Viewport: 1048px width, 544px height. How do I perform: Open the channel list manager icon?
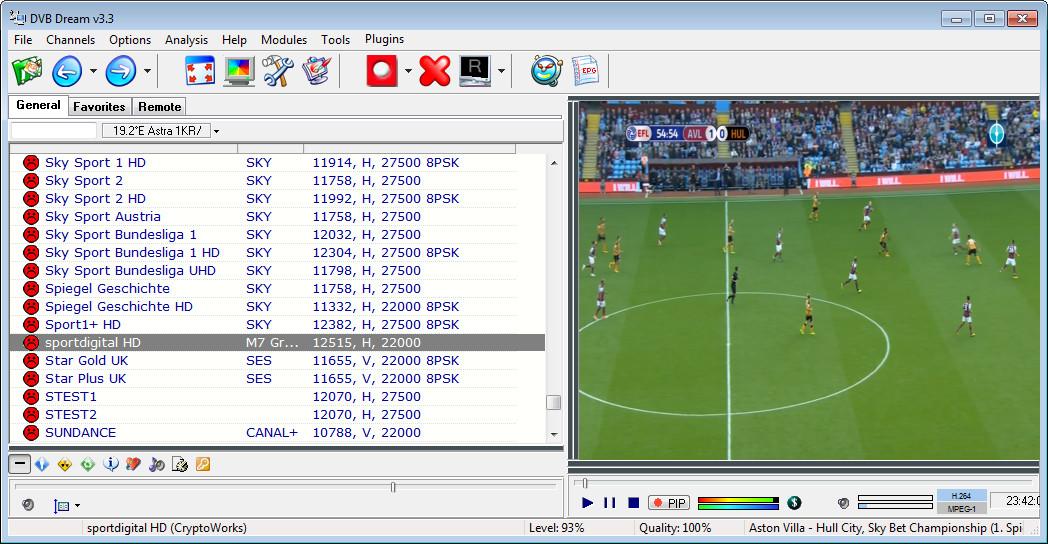27,71
